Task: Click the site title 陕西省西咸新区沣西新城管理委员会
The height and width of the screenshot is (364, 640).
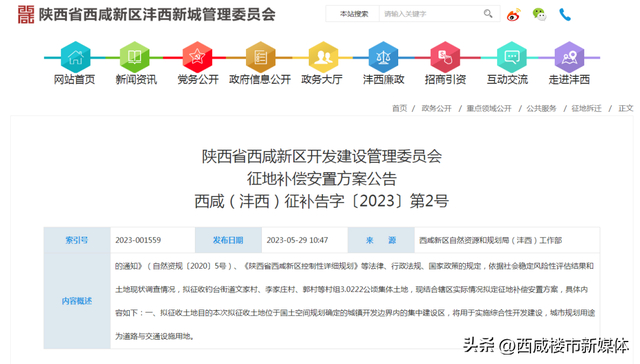Action: pyautogui.click(x=157, y=15)
